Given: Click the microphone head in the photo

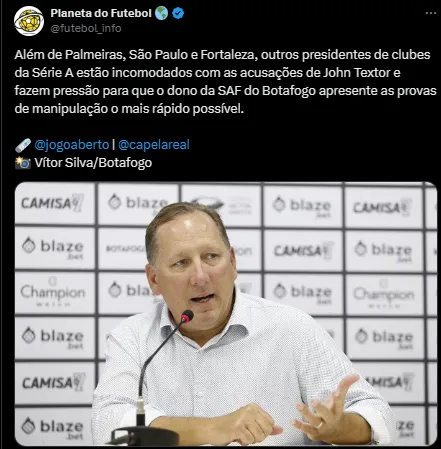Looking at the screenshot, I should 187,316.
